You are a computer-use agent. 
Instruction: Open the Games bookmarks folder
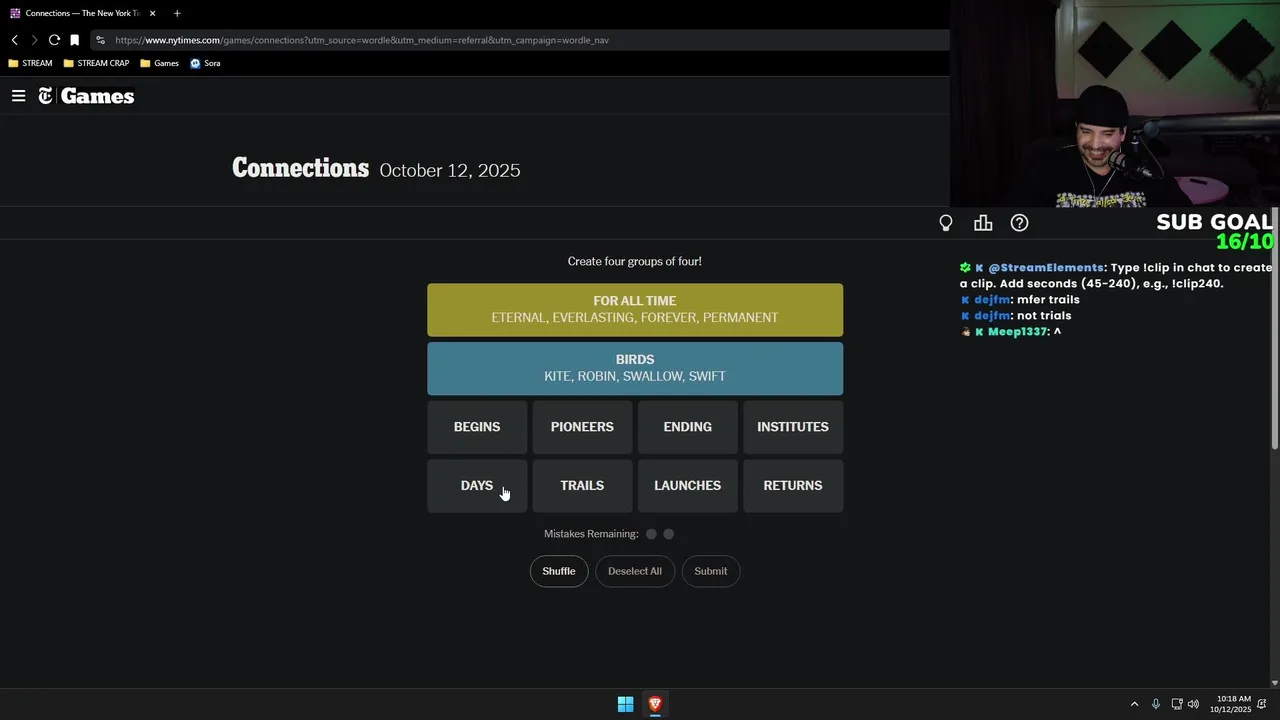tap(160, 63)
